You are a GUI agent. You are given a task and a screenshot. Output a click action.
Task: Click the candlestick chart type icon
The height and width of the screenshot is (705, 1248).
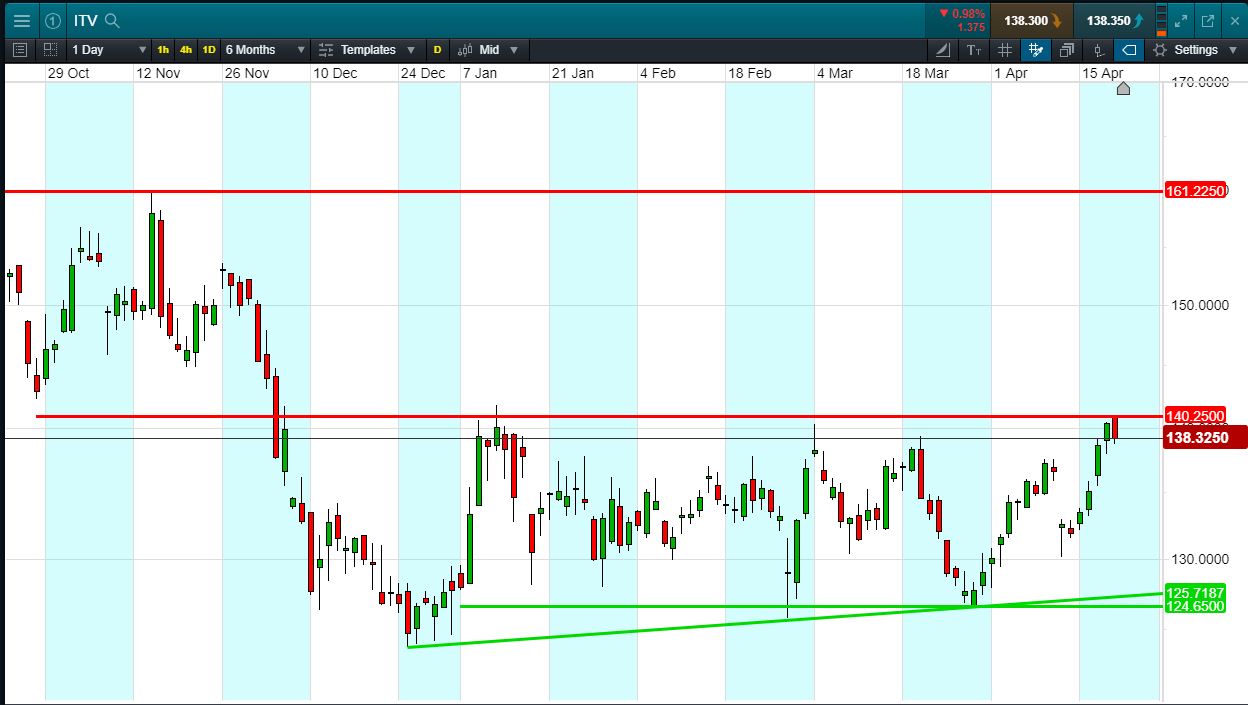pyautogui.click(x=1098, y=49)
